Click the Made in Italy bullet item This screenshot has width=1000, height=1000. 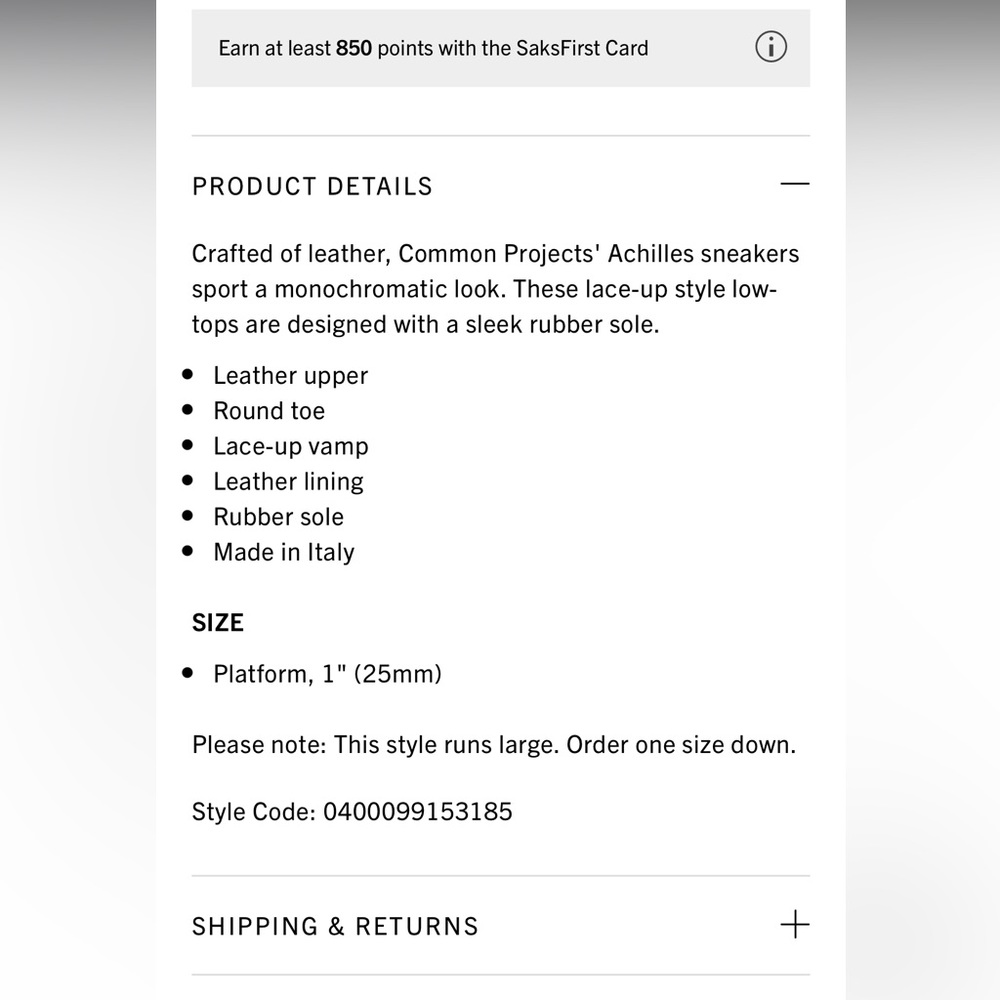pos(283,551)
